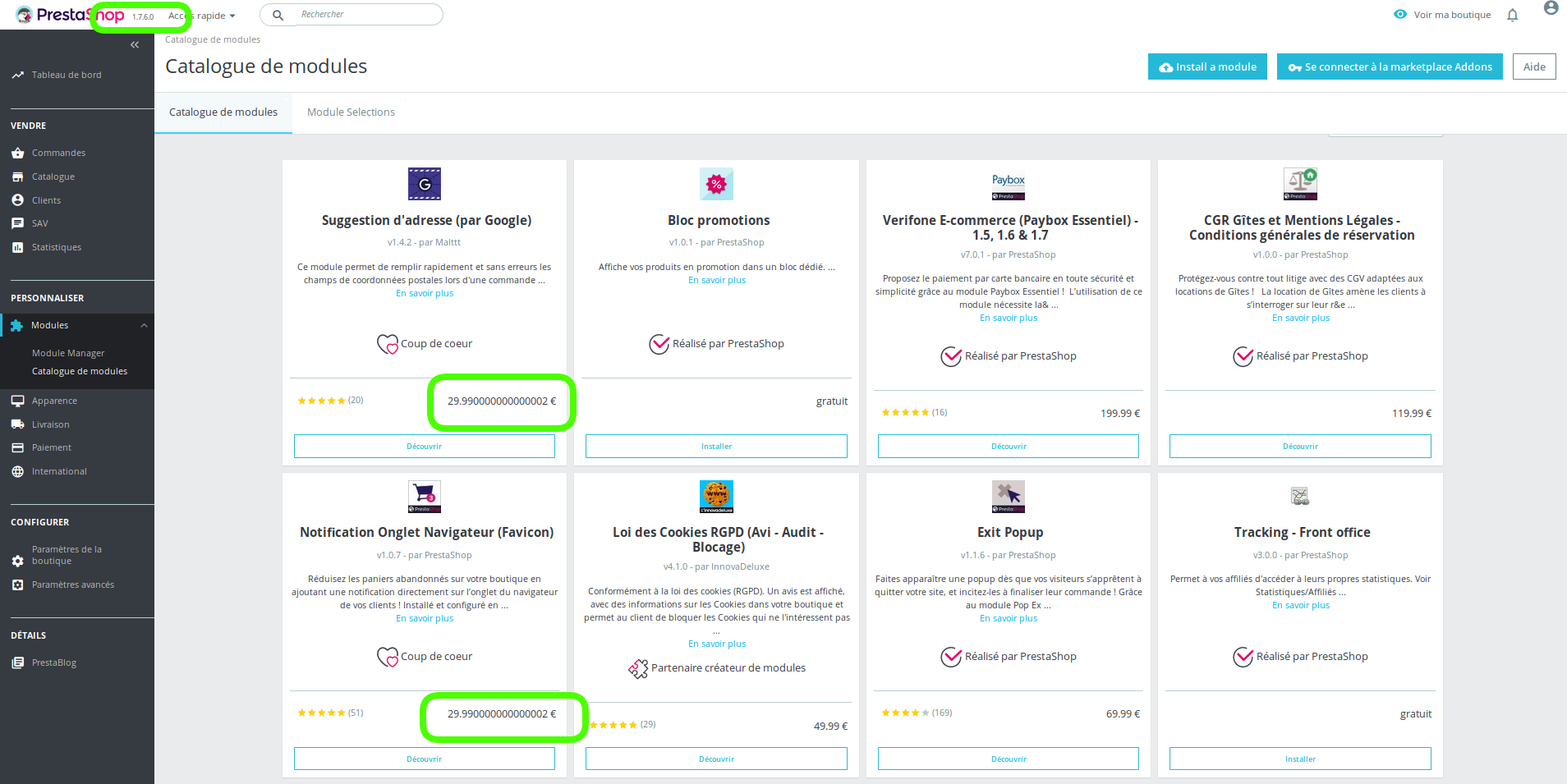This screenshot has height=784, width=1567.
Task: Click Découvrir for Suggestion d'adresse module
Action: [x=425, y=446]
